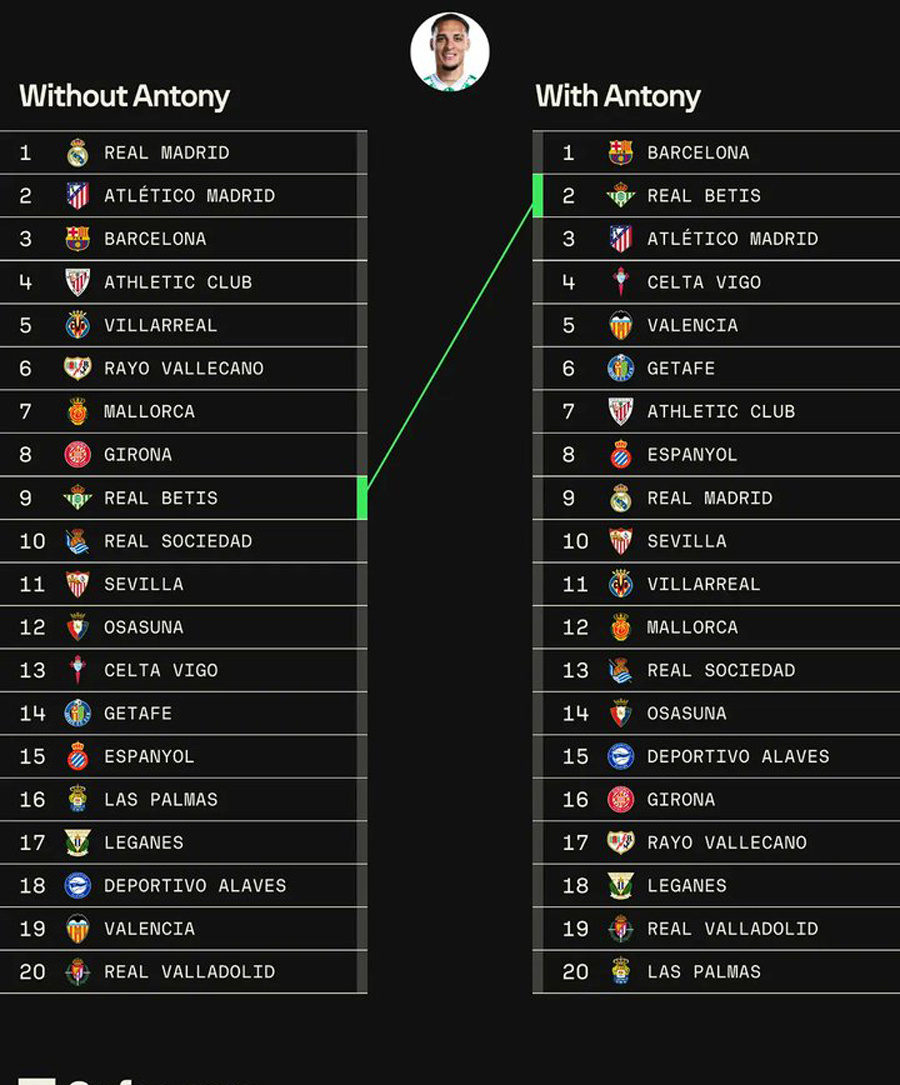Click Celta Vigo crest in With Antony table
Image resolution: width=900 pixels, height=1085 pixels.
coord(621,282)
